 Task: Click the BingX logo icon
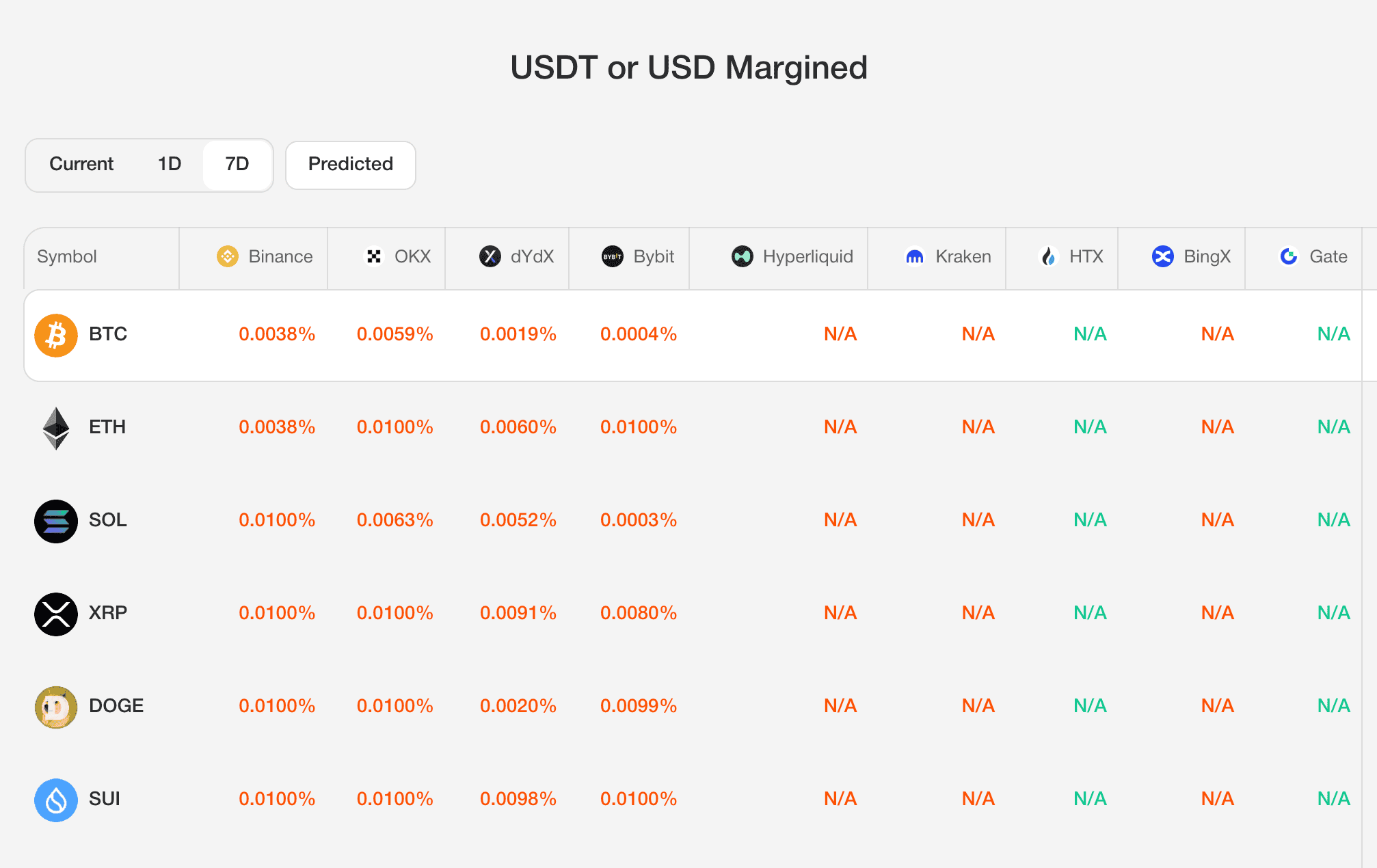[x=1163, y=256]
